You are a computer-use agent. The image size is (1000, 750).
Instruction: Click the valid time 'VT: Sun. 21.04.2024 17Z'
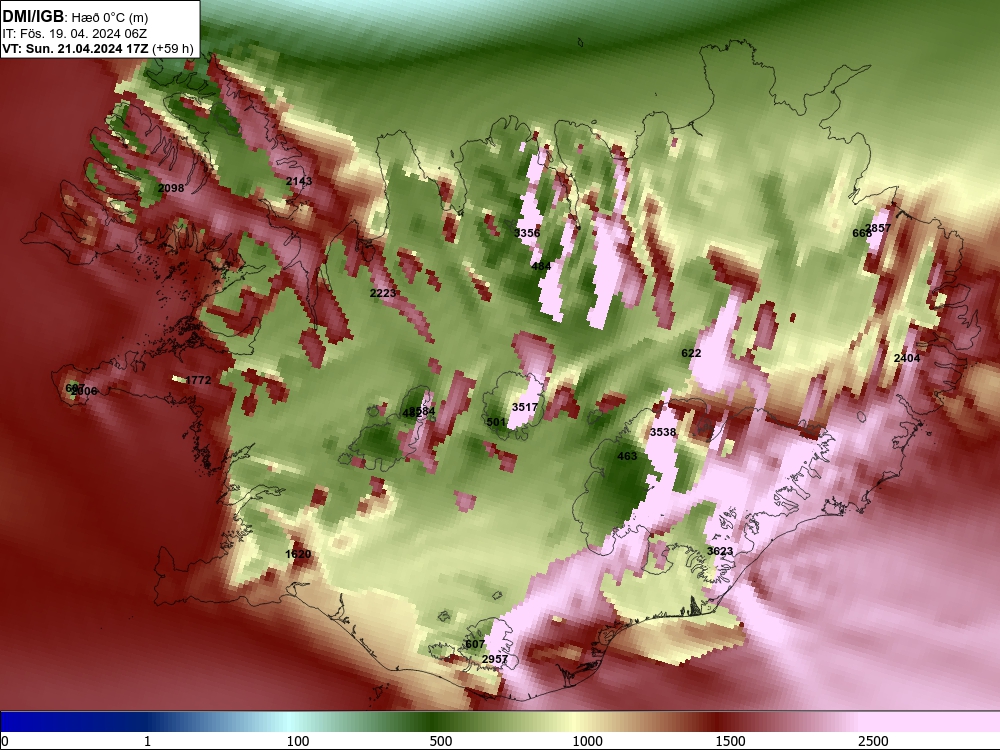(x=75, y=48)
